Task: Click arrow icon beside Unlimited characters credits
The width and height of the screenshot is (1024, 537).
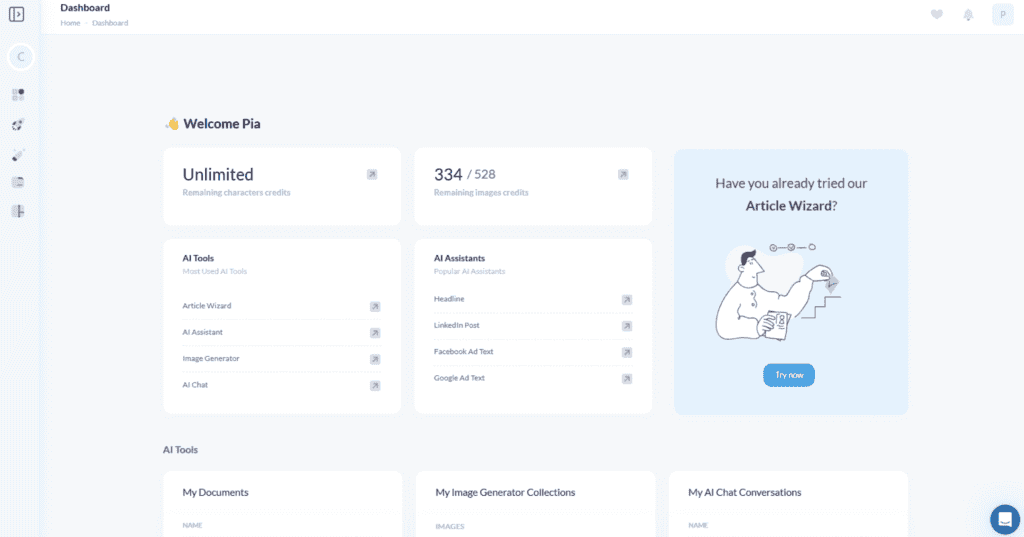Action: (372, 174)
